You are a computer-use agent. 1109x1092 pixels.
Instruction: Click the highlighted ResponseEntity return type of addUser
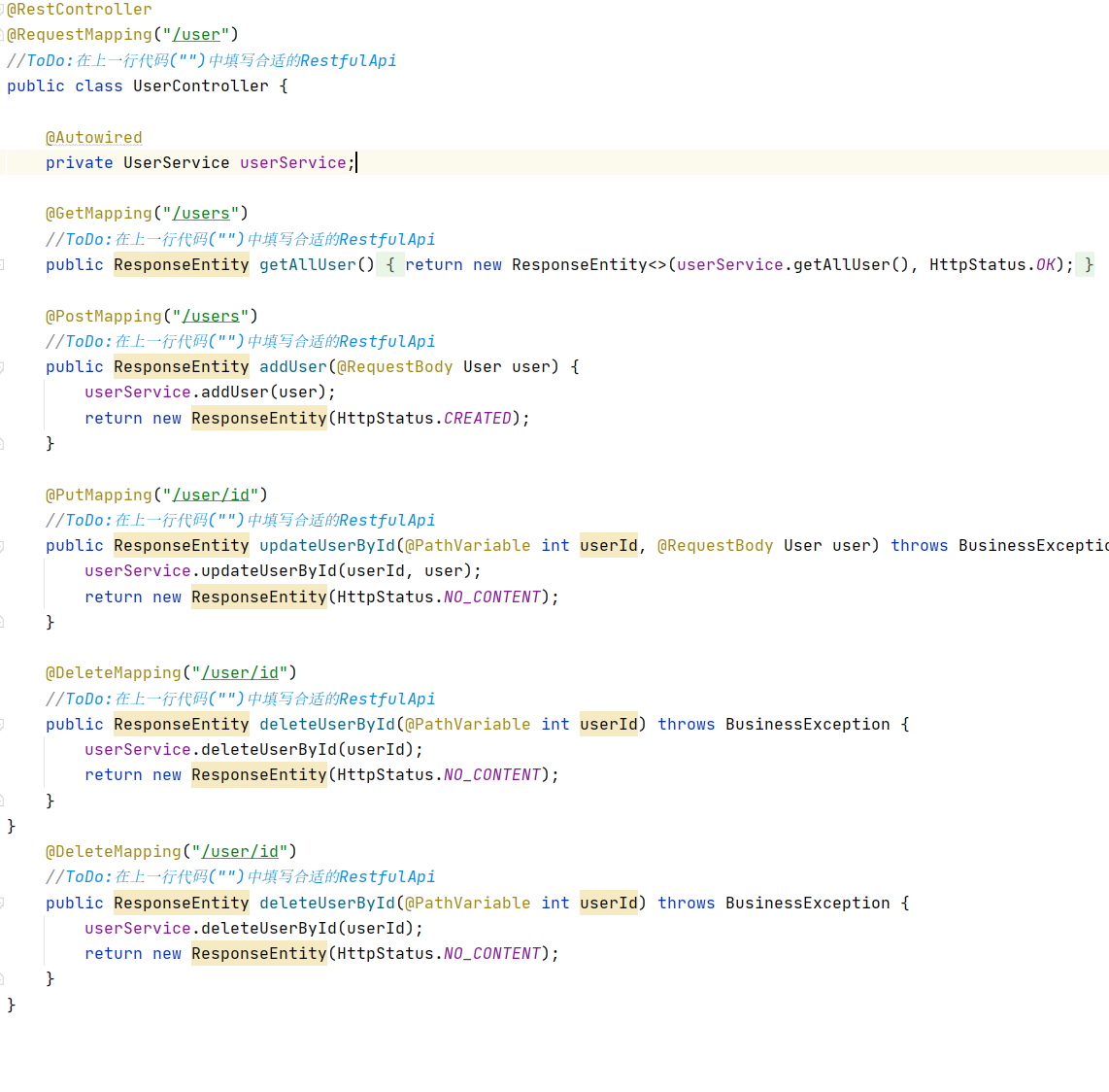(x=181, y=366)
